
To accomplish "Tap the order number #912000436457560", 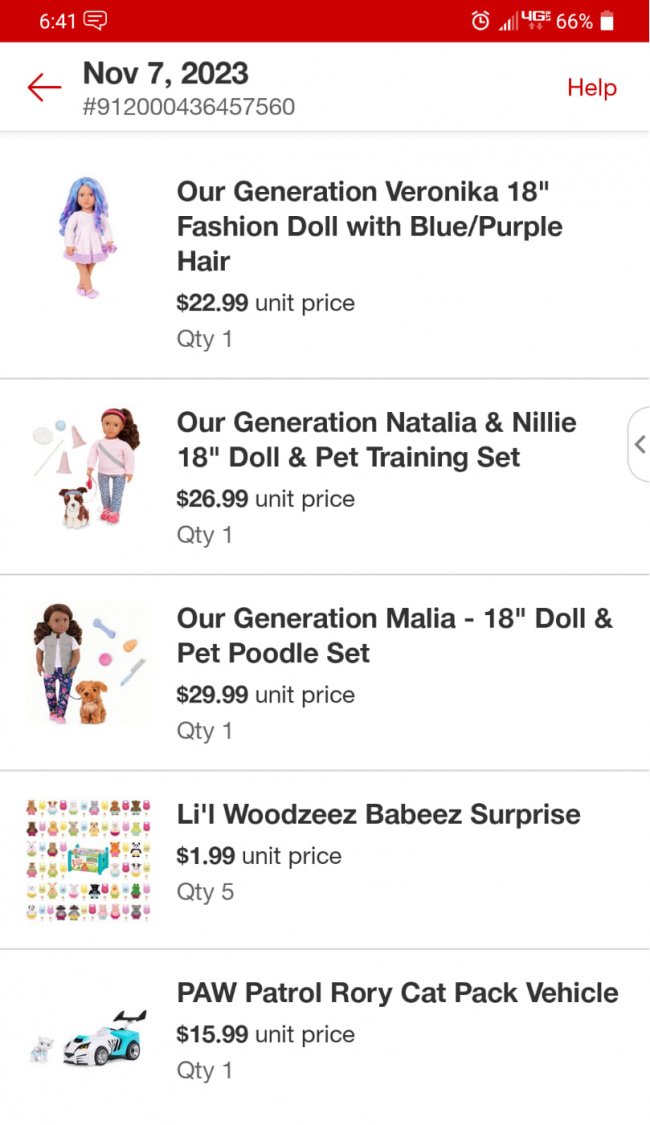I will (189, 107).
